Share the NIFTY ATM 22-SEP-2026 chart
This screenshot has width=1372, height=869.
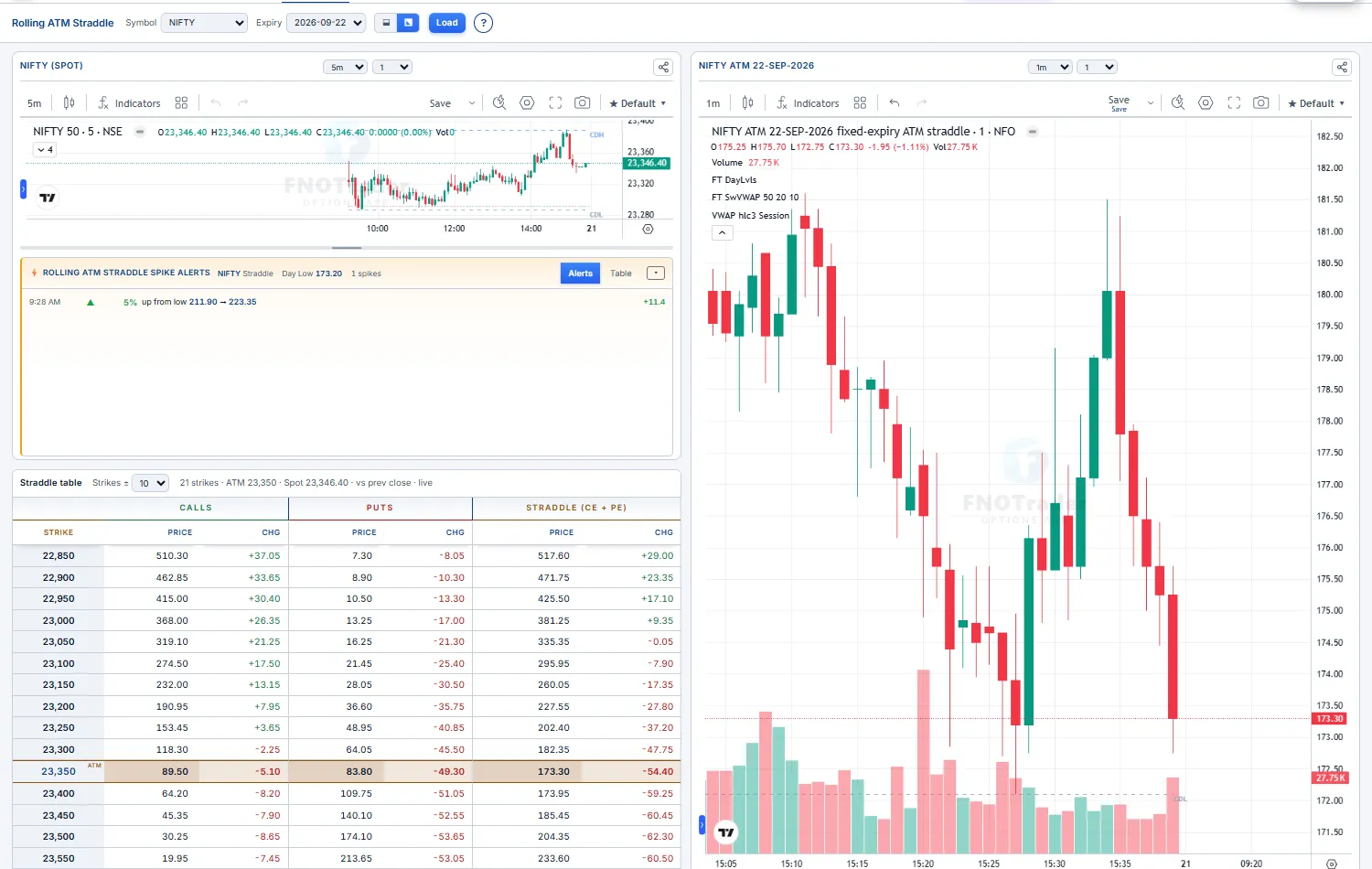[1342, 67]
